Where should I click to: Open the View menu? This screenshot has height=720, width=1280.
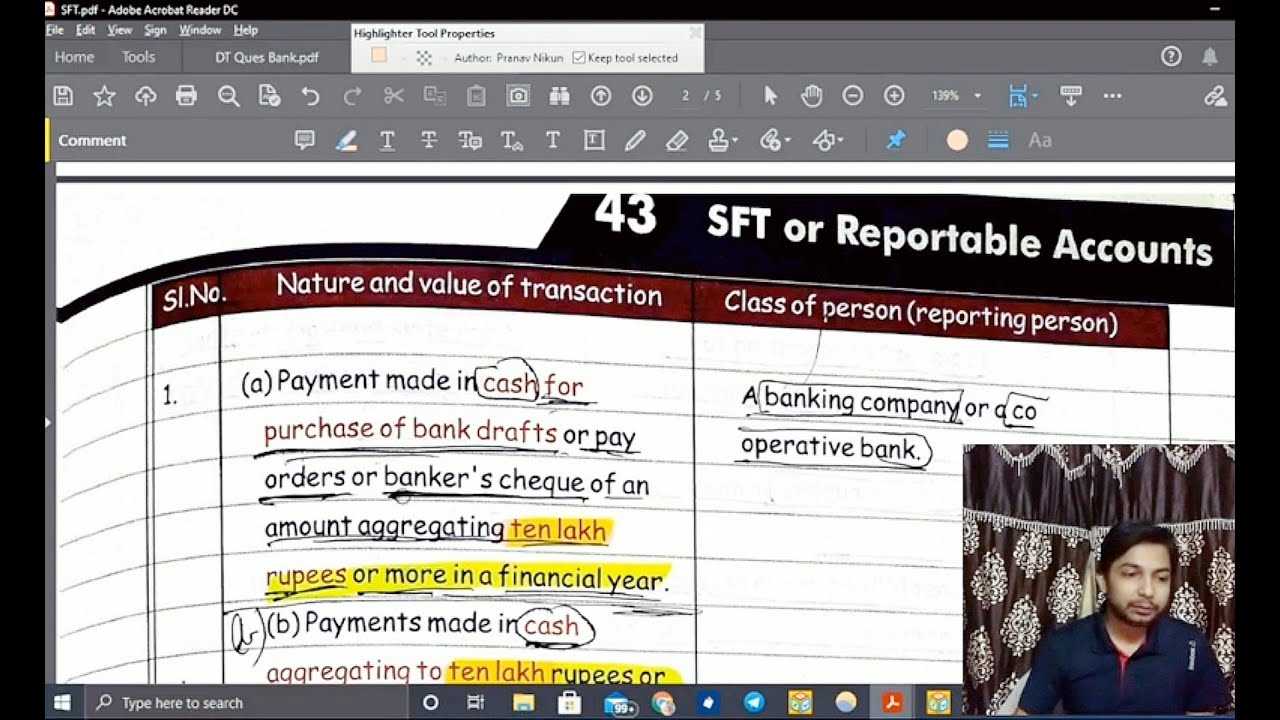click(120, 30)
